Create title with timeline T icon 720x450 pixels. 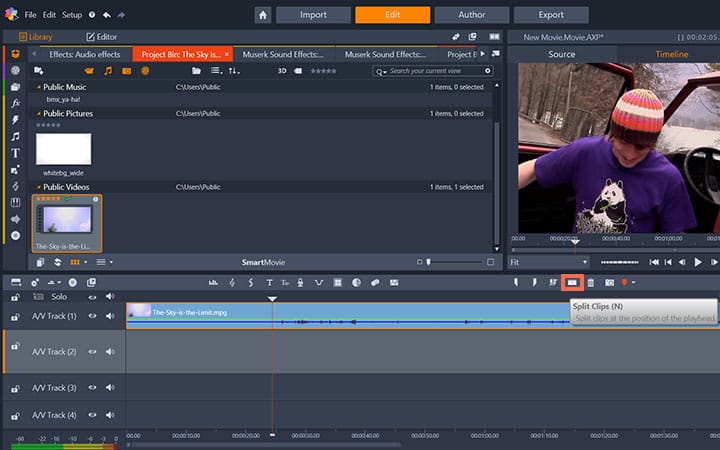click(x=270, y=283)
